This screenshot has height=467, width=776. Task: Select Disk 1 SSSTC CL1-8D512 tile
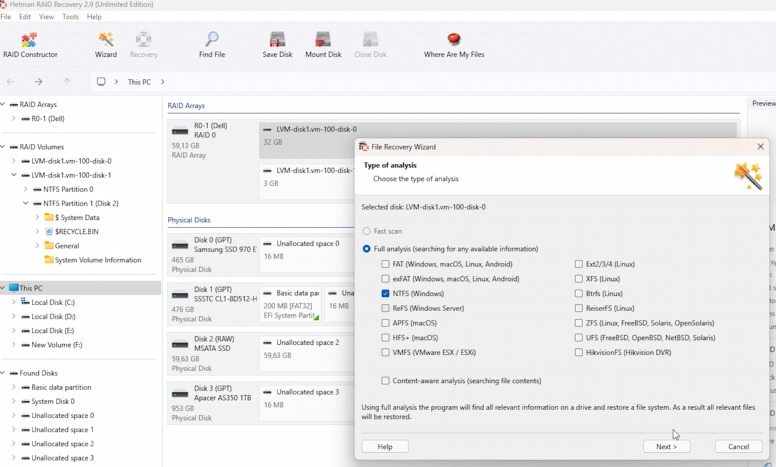tap(213, 304)
